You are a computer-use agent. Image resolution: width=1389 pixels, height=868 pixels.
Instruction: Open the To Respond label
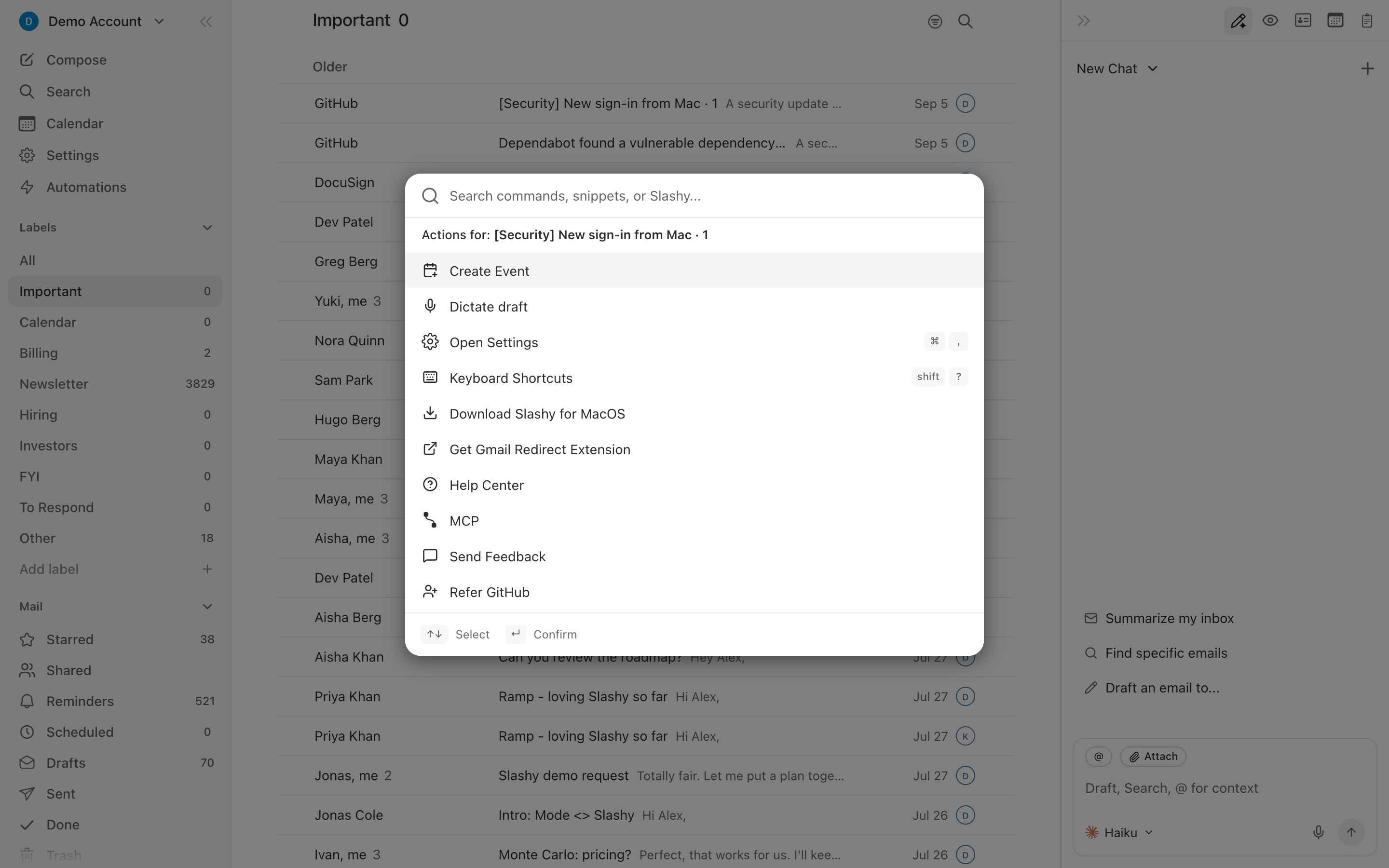115,507
